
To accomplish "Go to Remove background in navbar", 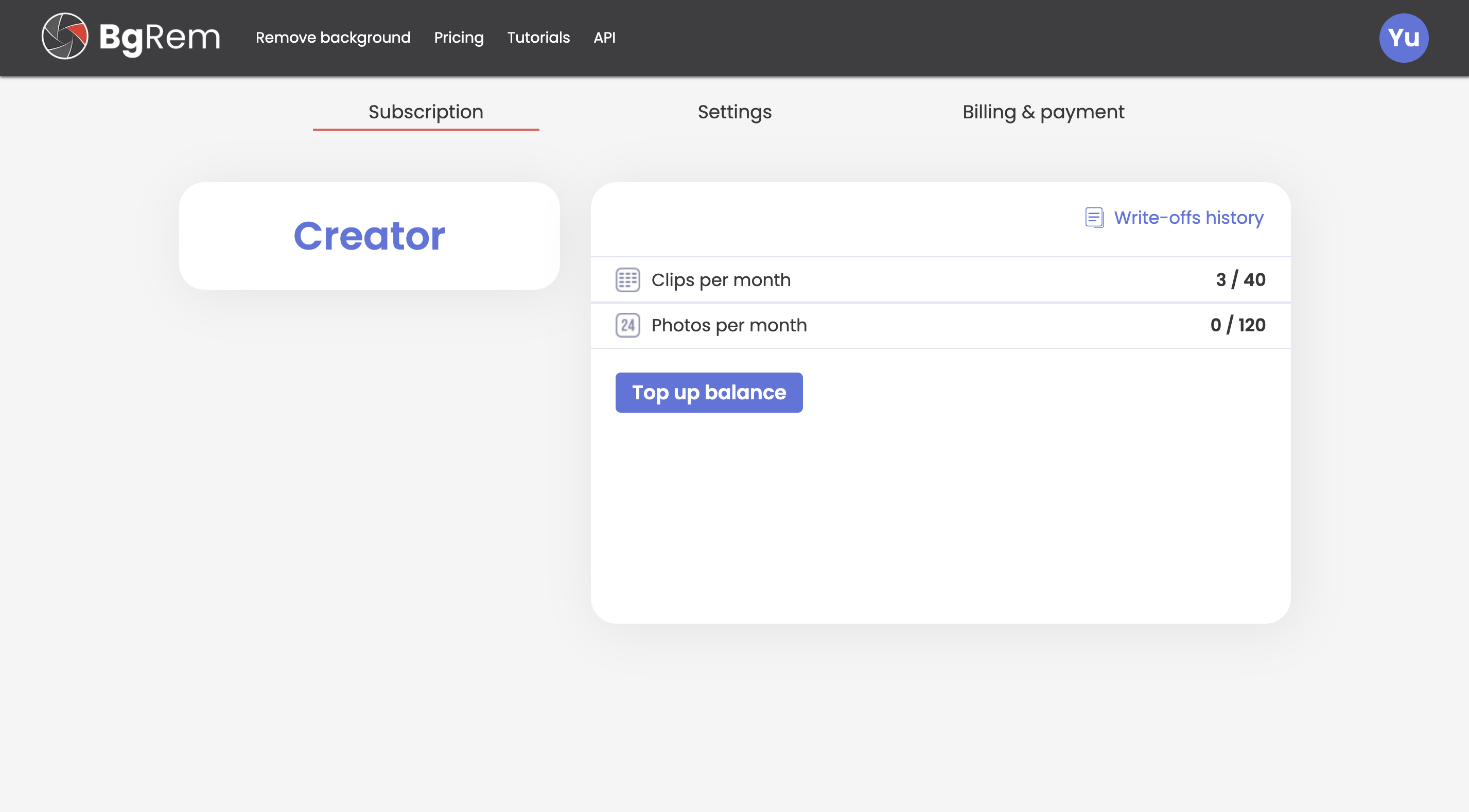I will pos(333,38).
